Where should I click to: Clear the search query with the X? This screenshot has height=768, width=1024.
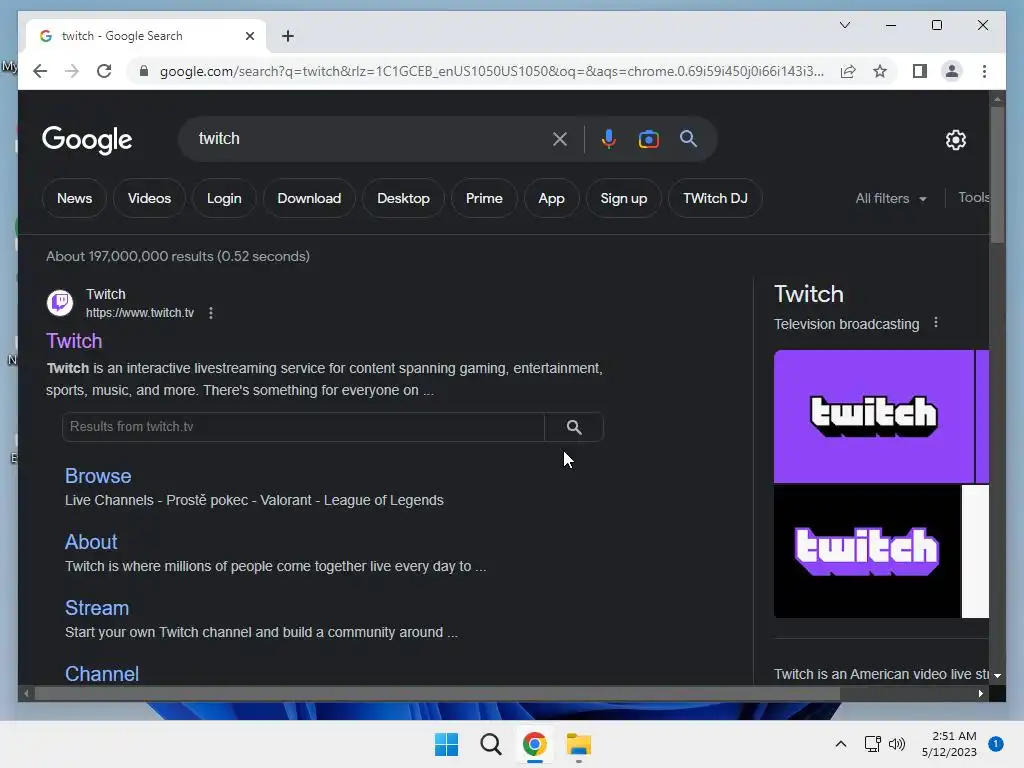560,139
